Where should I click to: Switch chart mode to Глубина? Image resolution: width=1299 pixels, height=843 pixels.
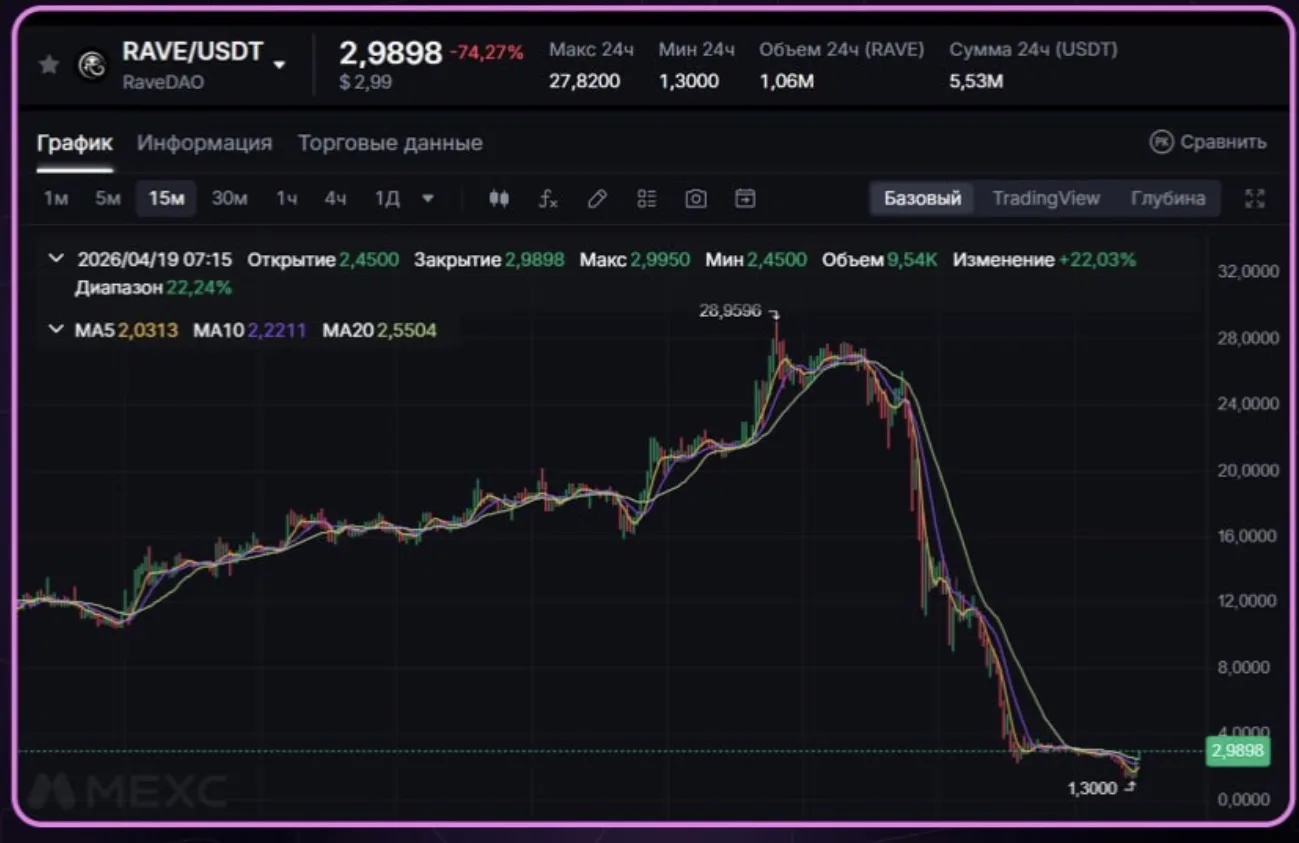pos(1168,198)
